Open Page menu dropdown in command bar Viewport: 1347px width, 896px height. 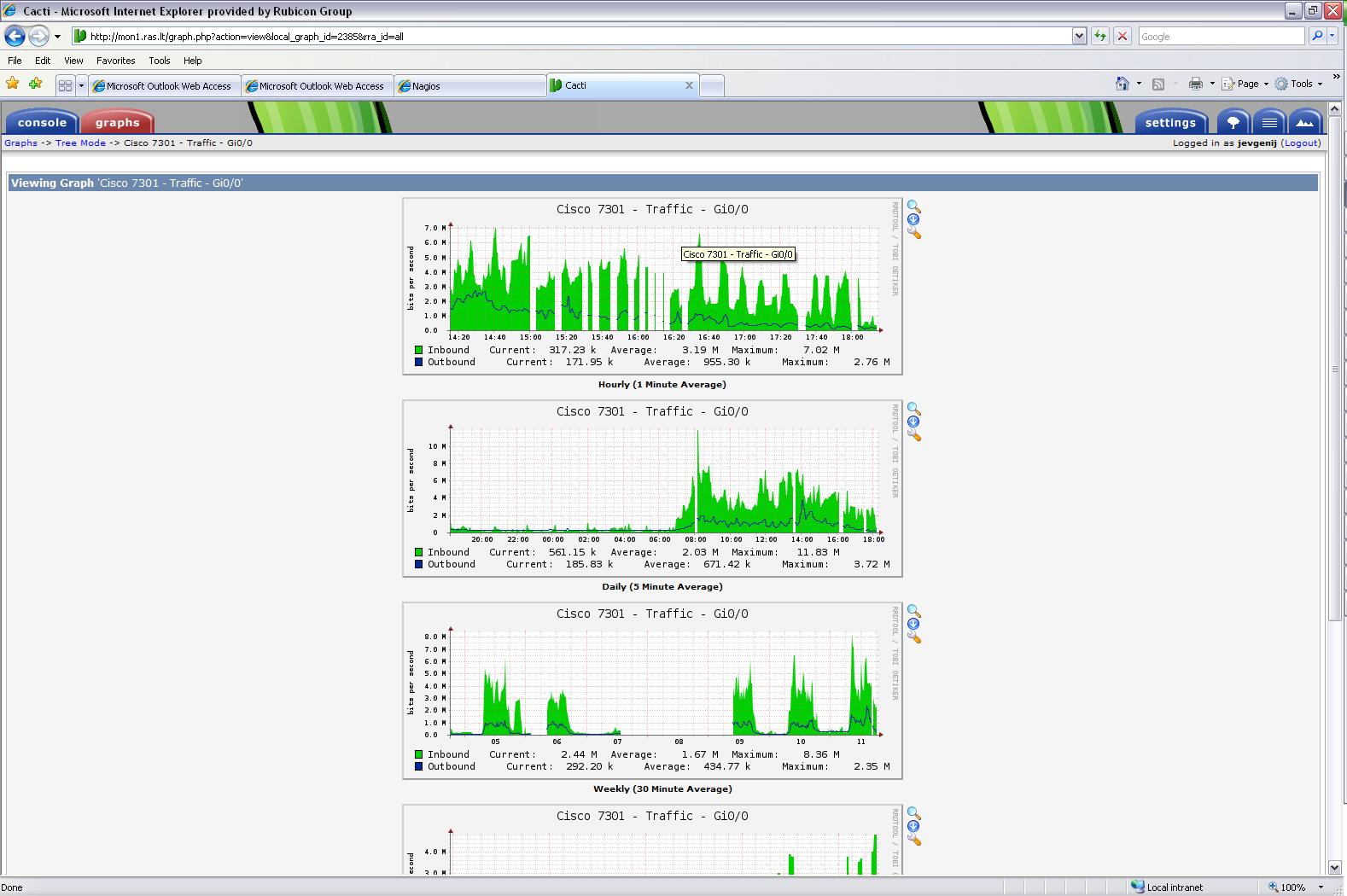click(x=1245, y=84)
